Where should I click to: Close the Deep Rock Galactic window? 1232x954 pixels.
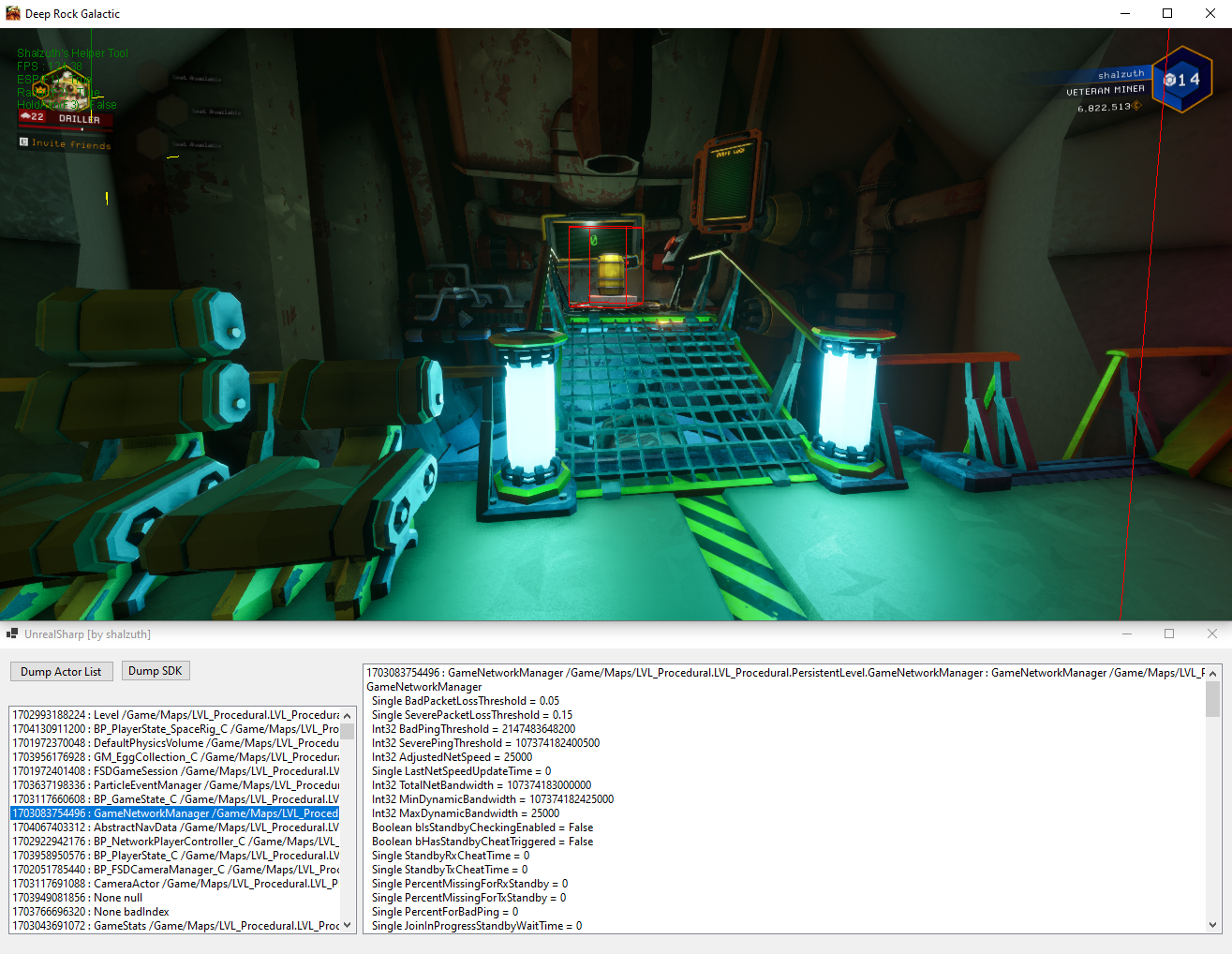(x=1210, y=13)
